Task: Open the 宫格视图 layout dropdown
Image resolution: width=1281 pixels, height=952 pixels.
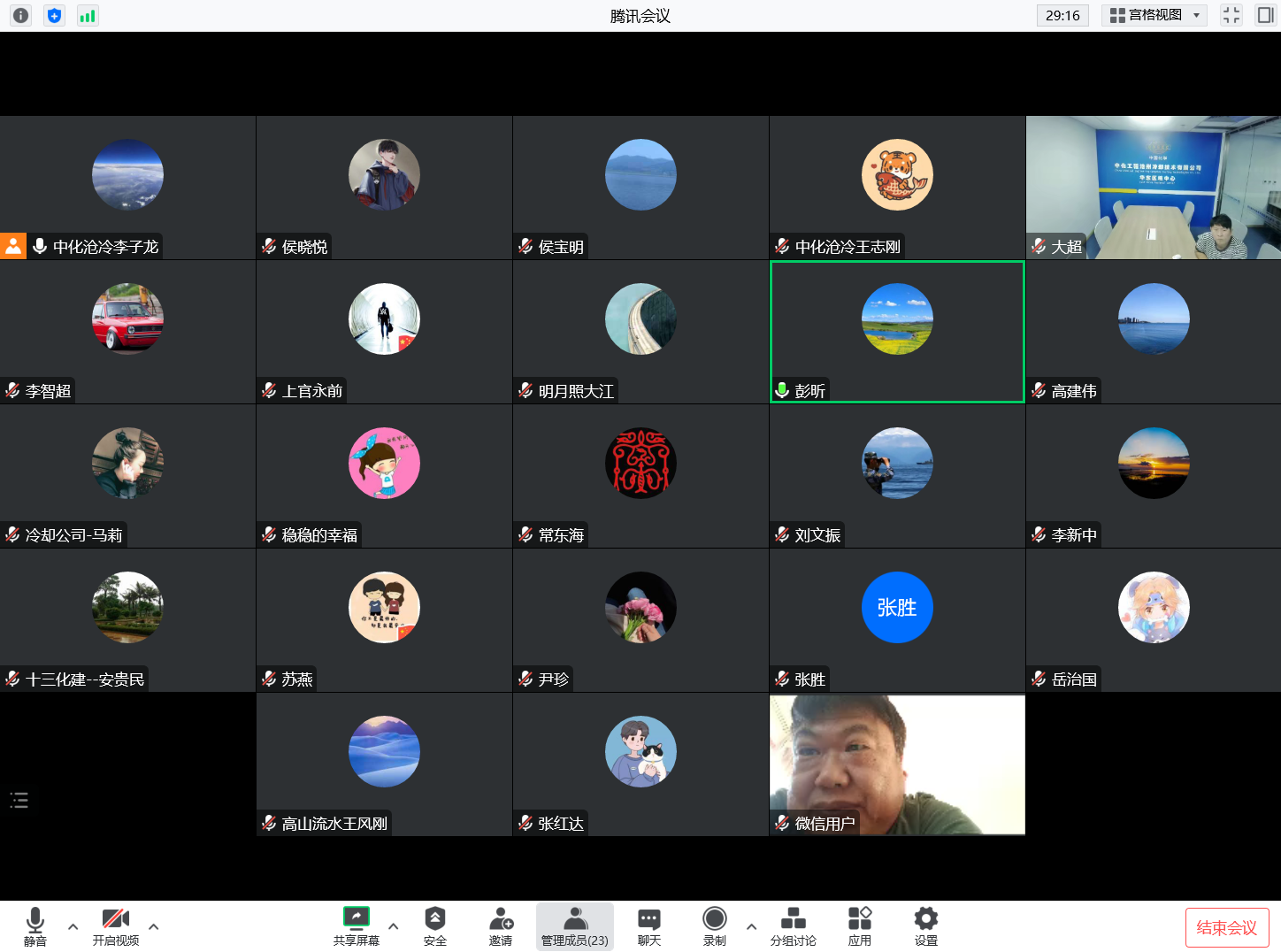Action: [1154, 15]
